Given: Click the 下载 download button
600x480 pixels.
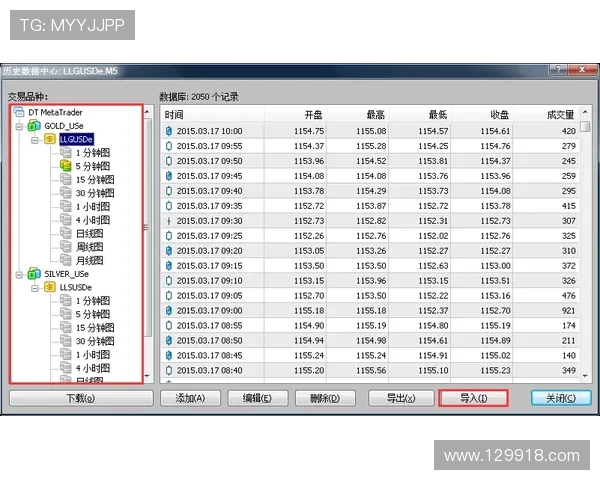Looking at the screenshot, I should 81,398.
